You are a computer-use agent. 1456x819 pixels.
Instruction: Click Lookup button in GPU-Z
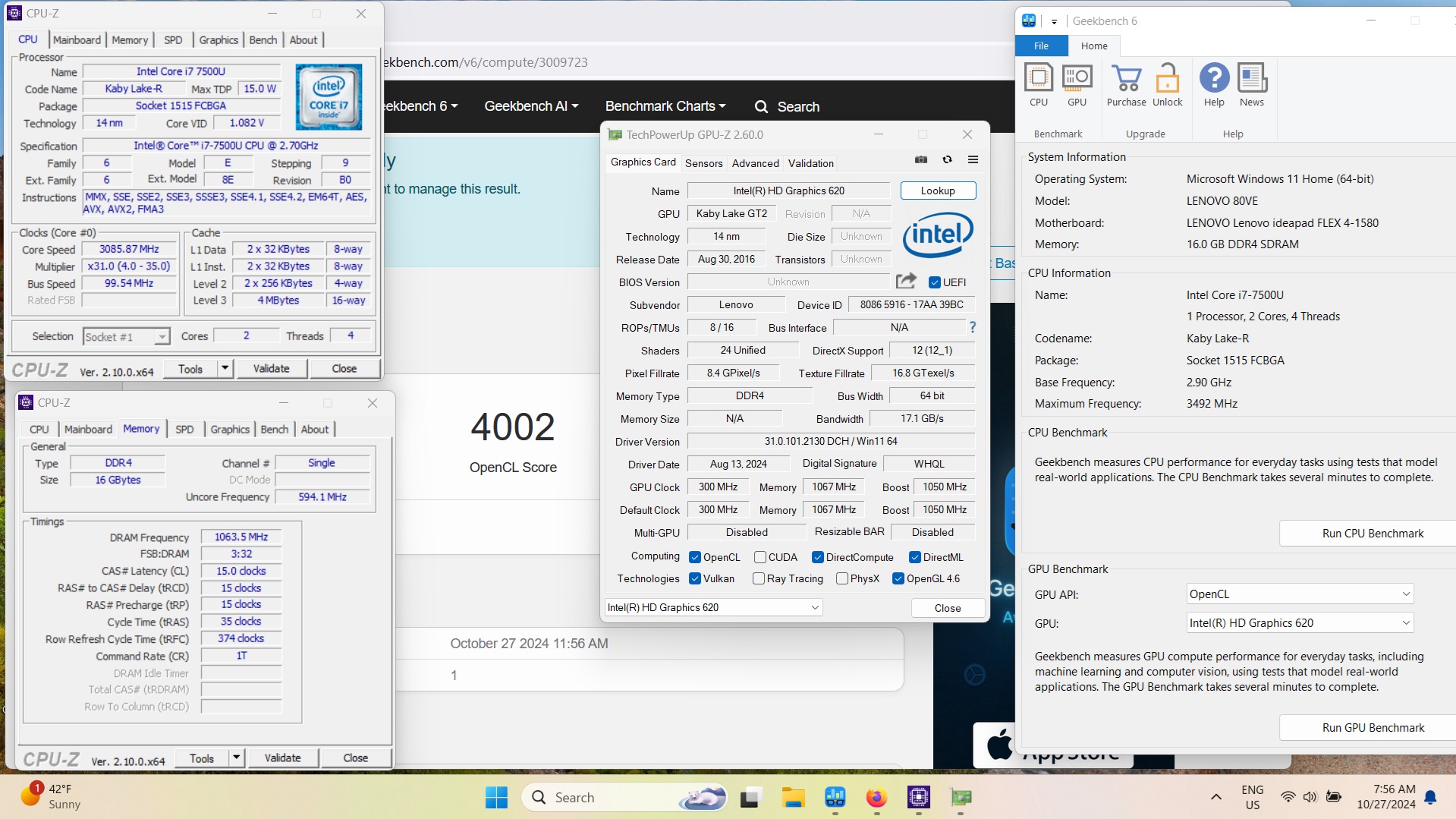pos(938,191)
